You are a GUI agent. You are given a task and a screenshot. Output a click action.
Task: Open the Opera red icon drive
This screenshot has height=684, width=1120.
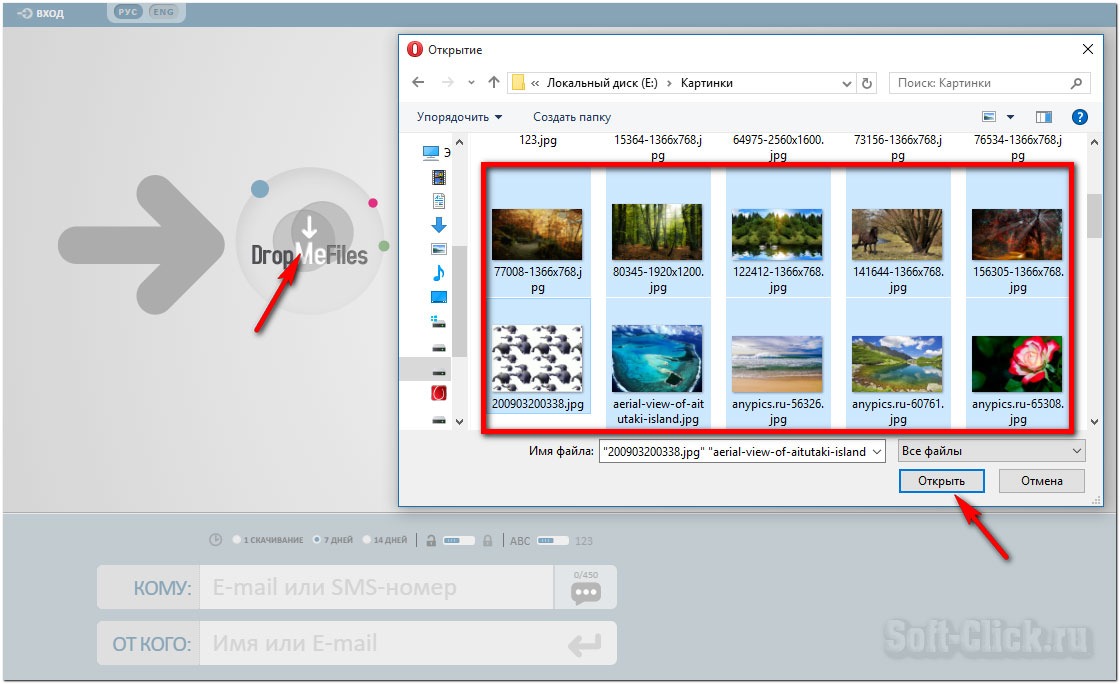point(439,393)
